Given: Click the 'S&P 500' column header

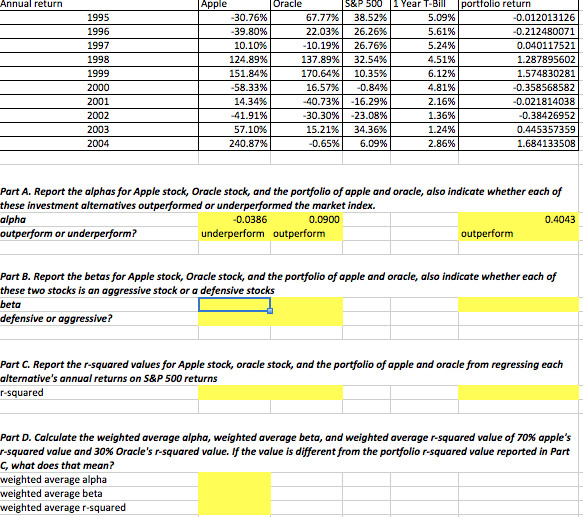Looking at the screenshot, I should (x=366, y=4).
